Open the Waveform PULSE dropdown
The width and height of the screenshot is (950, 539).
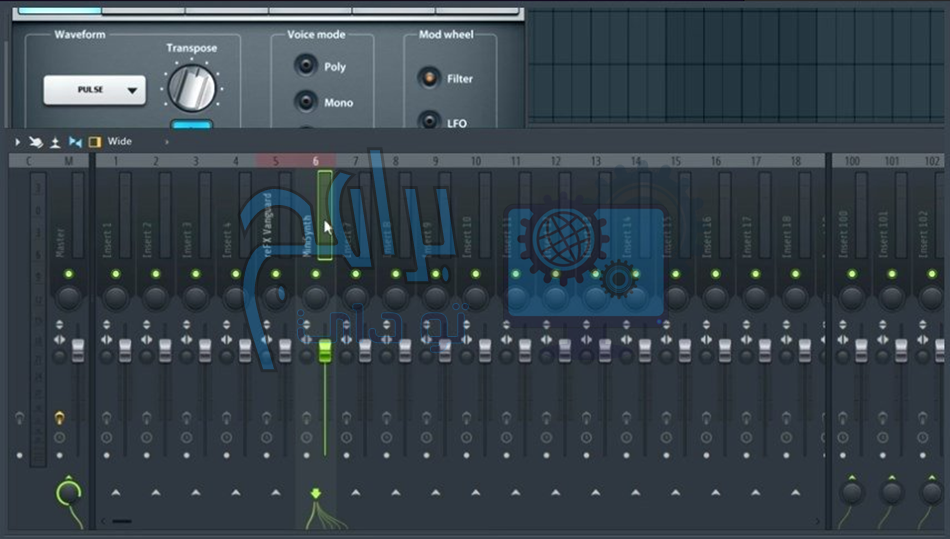(94, 90)
